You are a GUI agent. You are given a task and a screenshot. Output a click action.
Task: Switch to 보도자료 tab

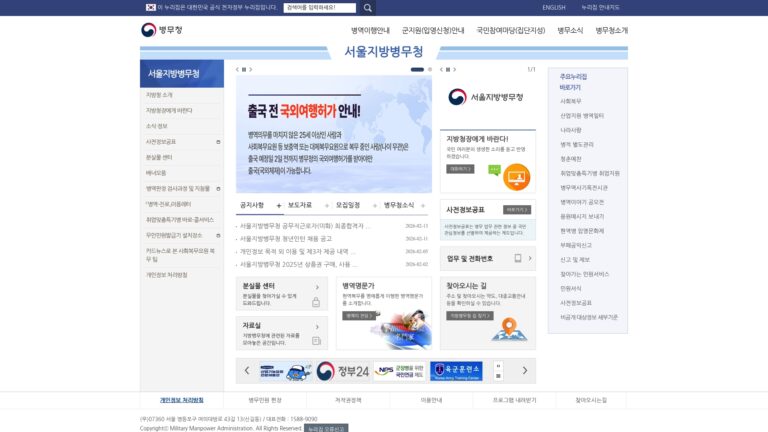coord(300,205)
